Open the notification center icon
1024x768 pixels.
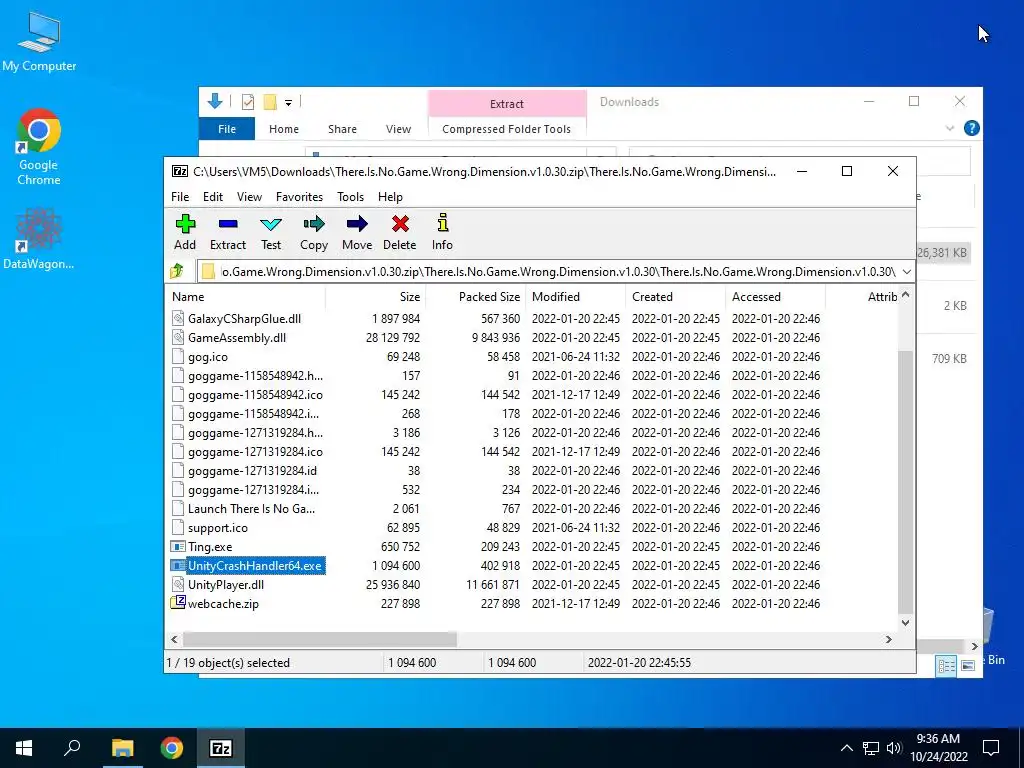pos(991,748)
